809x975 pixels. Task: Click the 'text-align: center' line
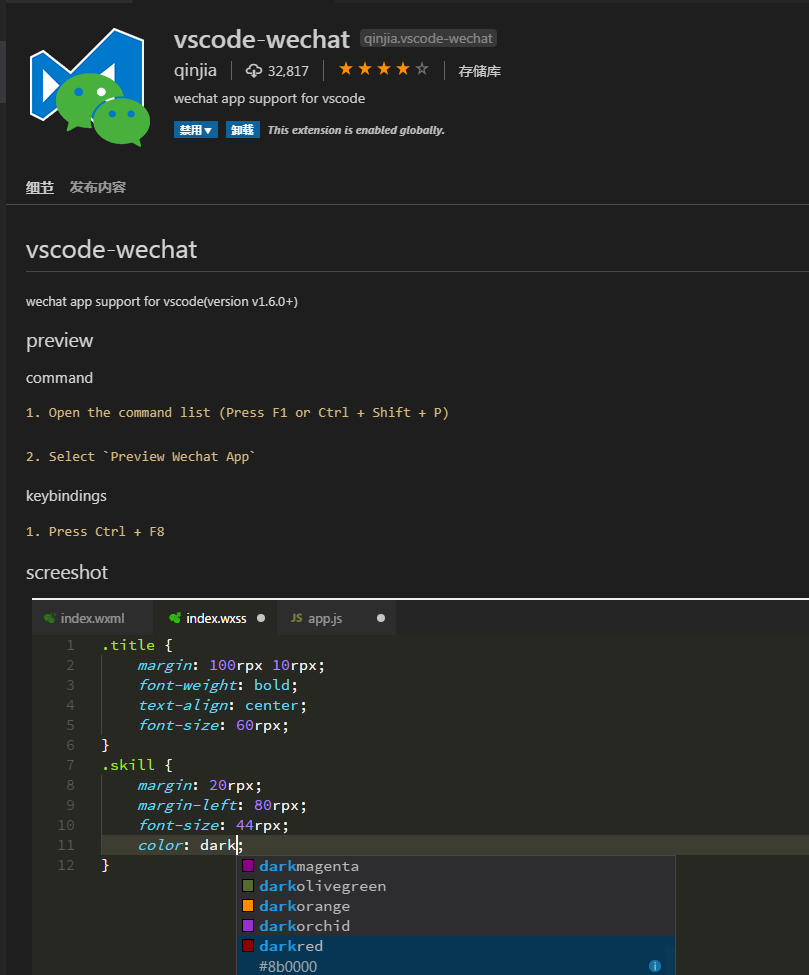tap(223, 705)
